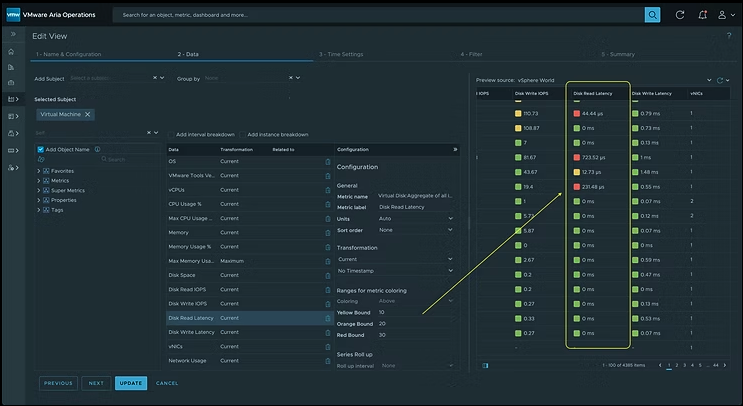Expand the Metrics tree node
Screen dimensions: 743x406
pos(38,181)
